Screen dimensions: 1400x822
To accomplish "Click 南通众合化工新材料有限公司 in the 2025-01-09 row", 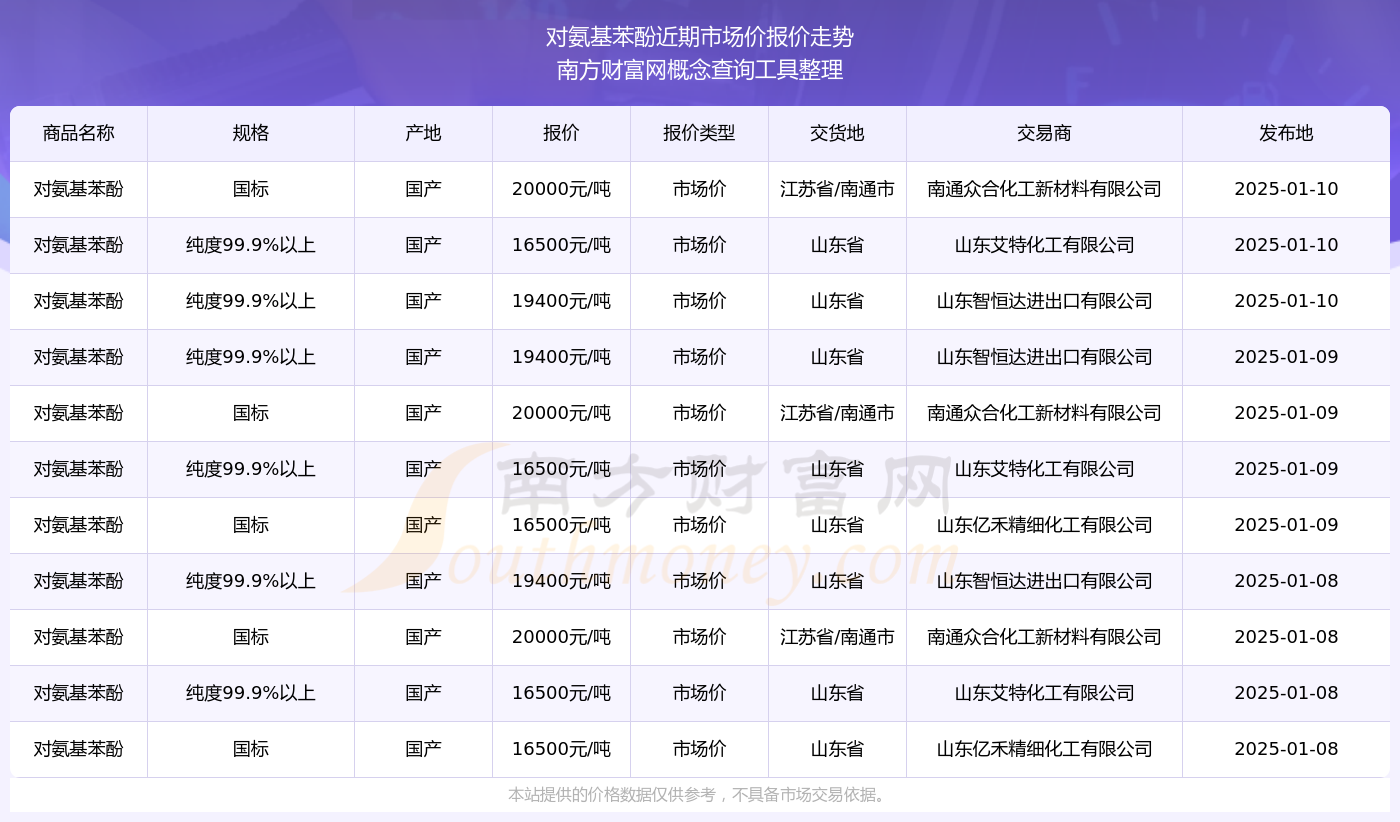I will point(1044,413).
